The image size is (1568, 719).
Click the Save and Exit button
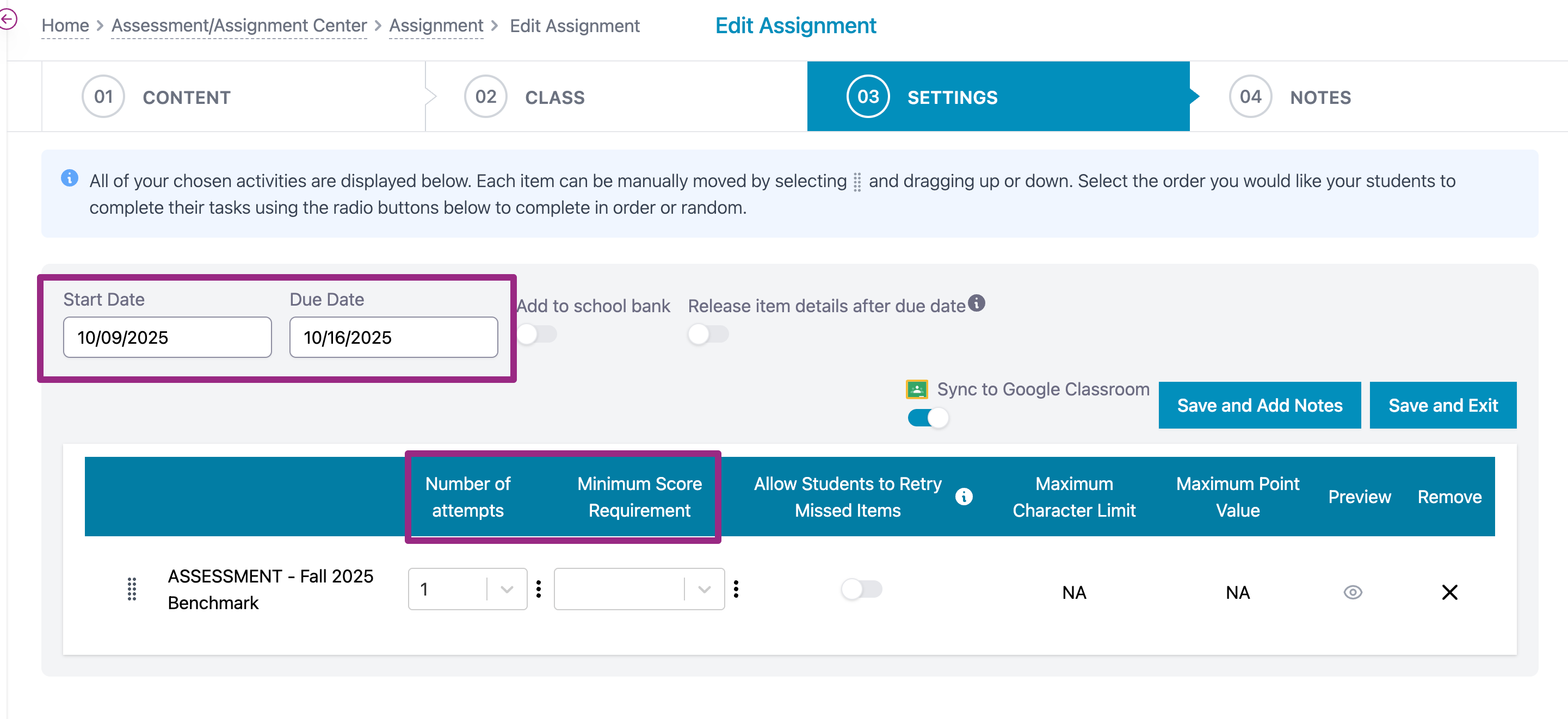click(1443, 405)
